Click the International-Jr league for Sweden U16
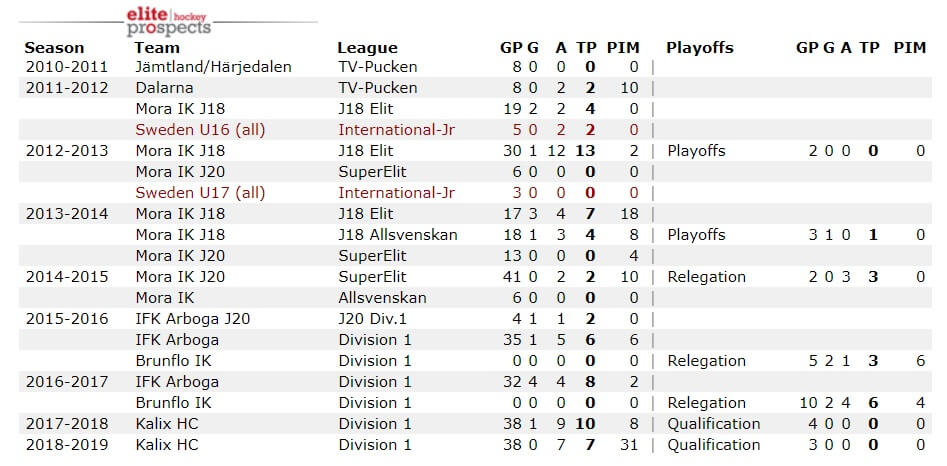 [x=397, y=130]
